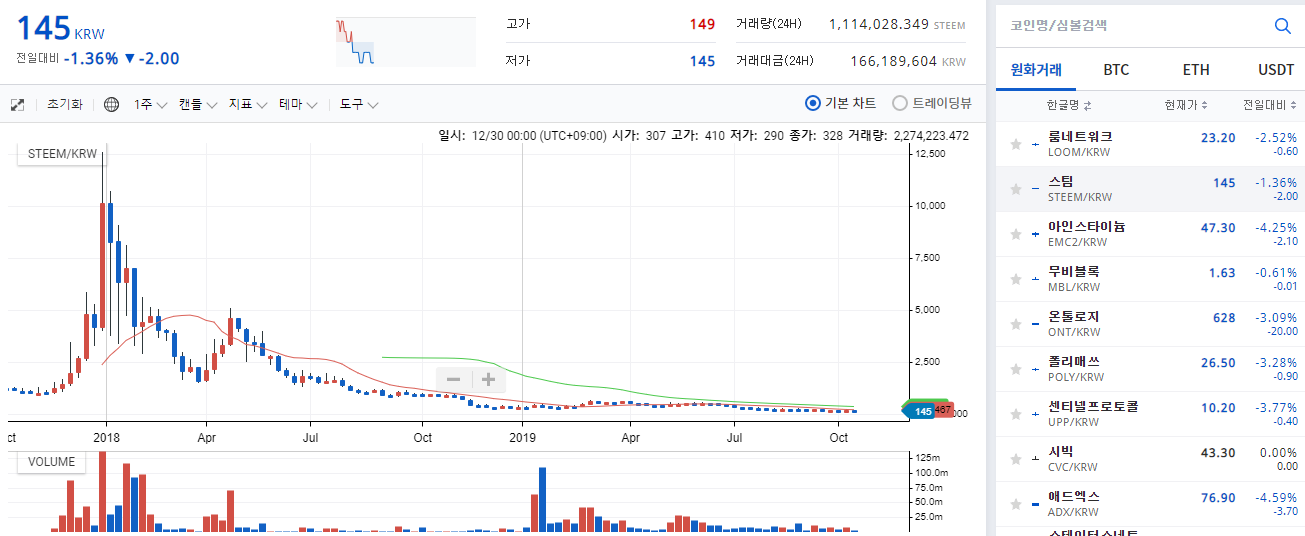Click the blue 145 price tag on axis
1305x536 pixels.
[x=917, y=411]
